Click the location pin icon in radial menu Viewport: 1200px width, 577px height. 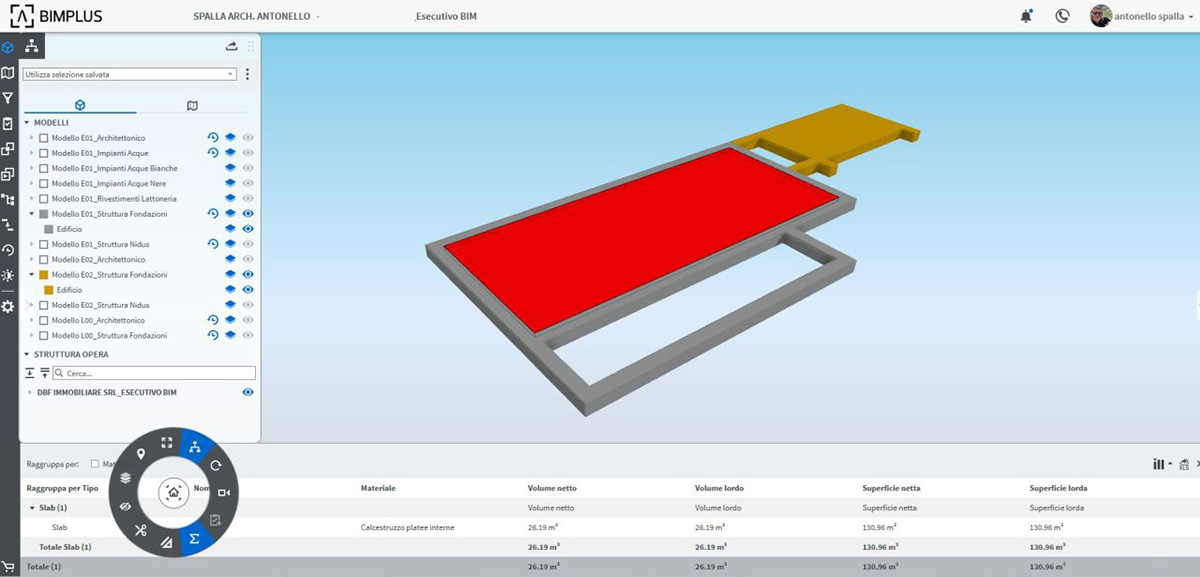coord(141,454)
